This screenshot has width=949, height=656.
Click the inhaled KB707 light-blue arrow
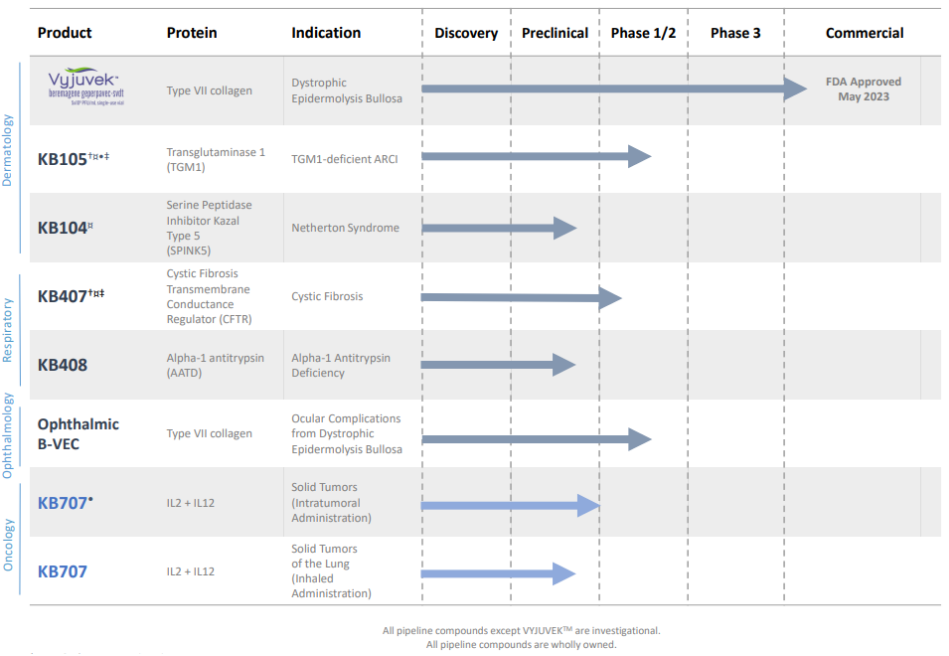tap(498, 574)
